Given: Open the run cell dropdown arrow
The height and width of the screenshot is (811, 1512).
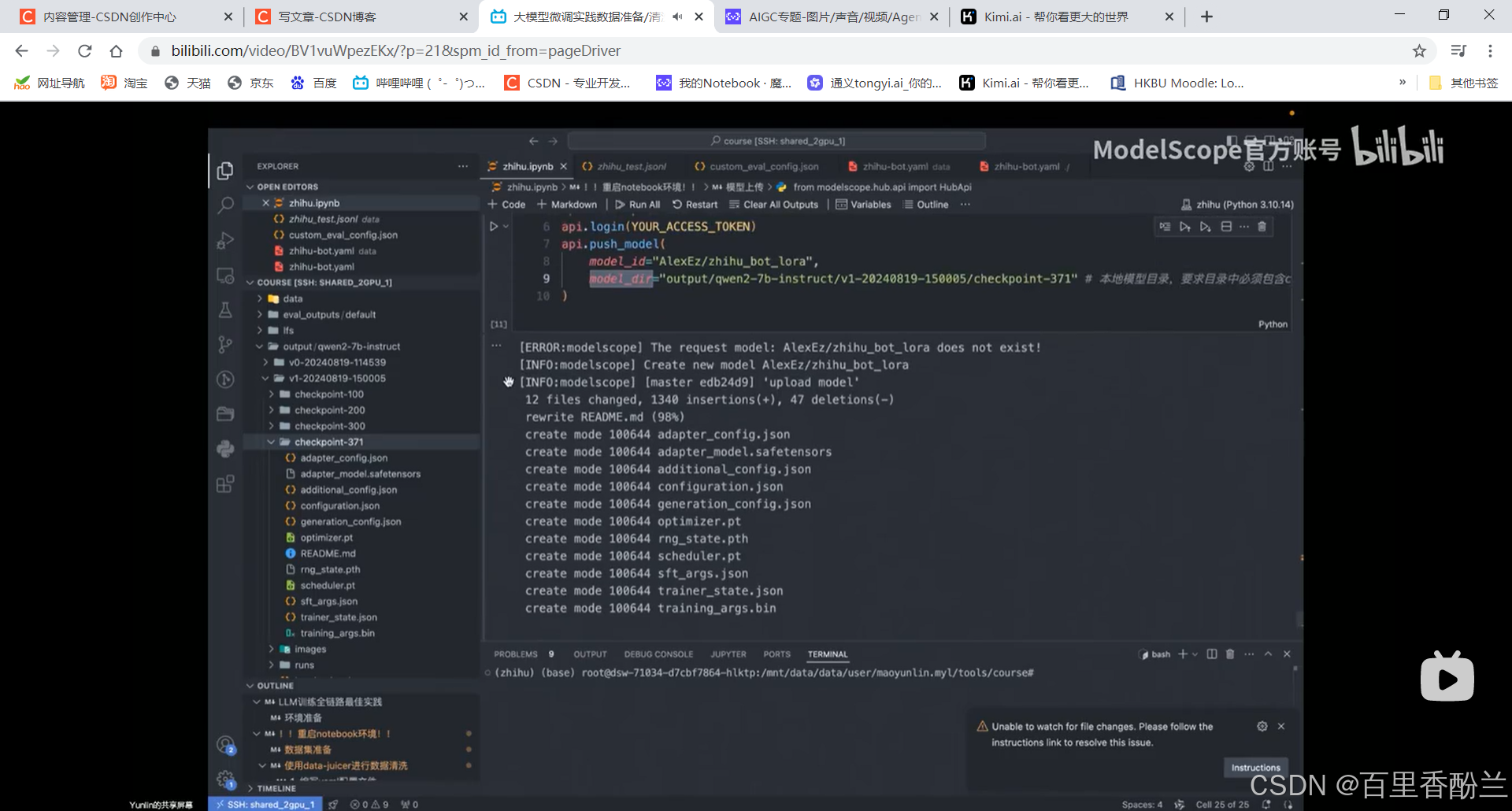Looking at the screenshot, I should pyautogui.click(x=506, y=227).
